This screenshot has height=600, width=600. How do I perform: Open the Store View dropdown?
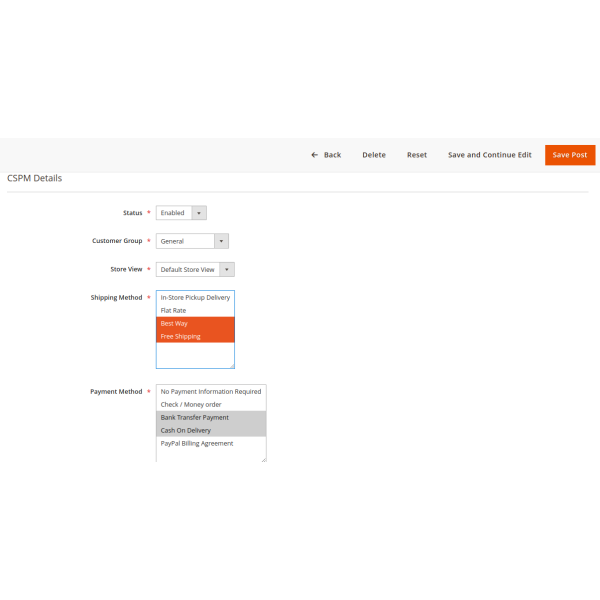(196, 269)
